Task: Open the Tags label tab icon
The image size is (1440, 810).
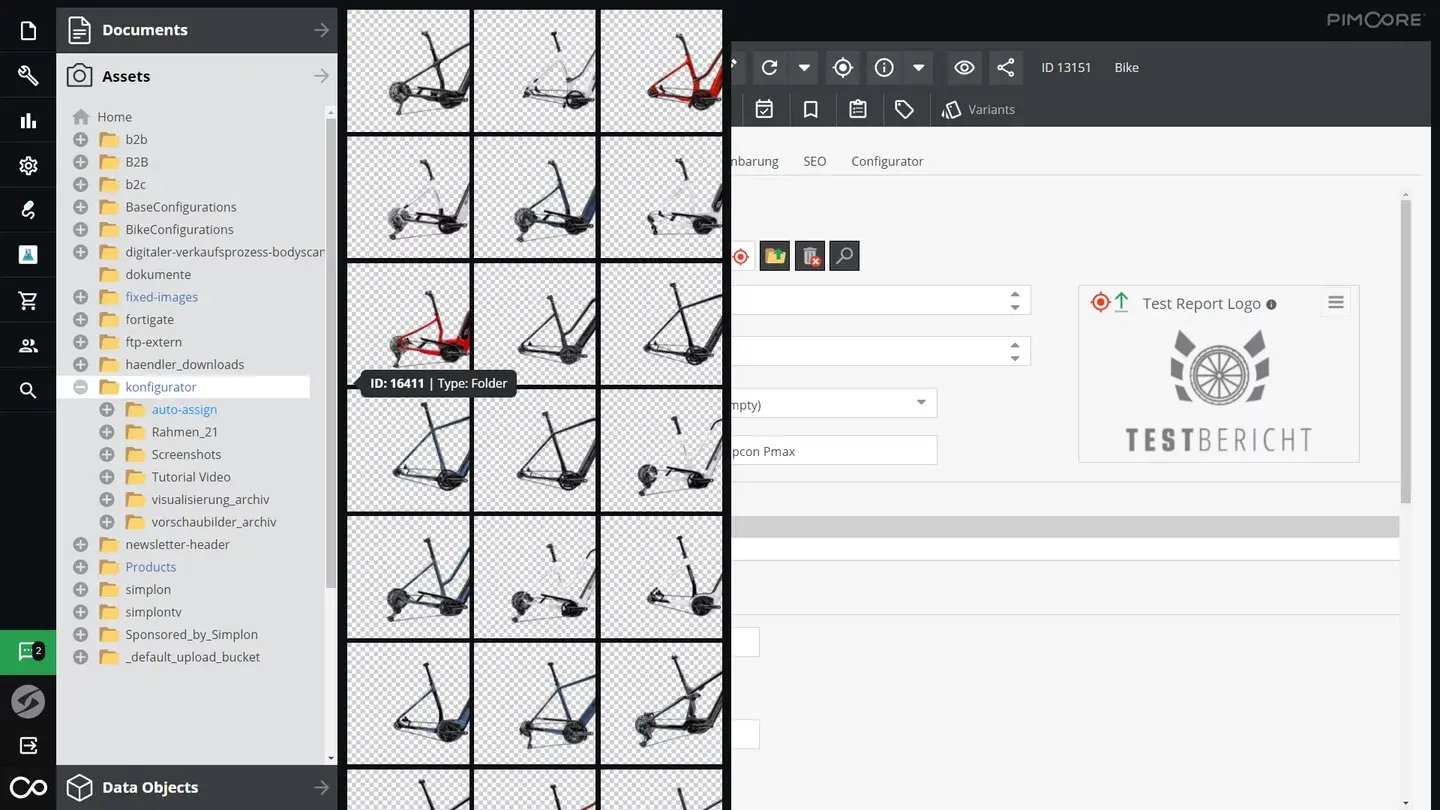Action: click(x=904, y=109)
